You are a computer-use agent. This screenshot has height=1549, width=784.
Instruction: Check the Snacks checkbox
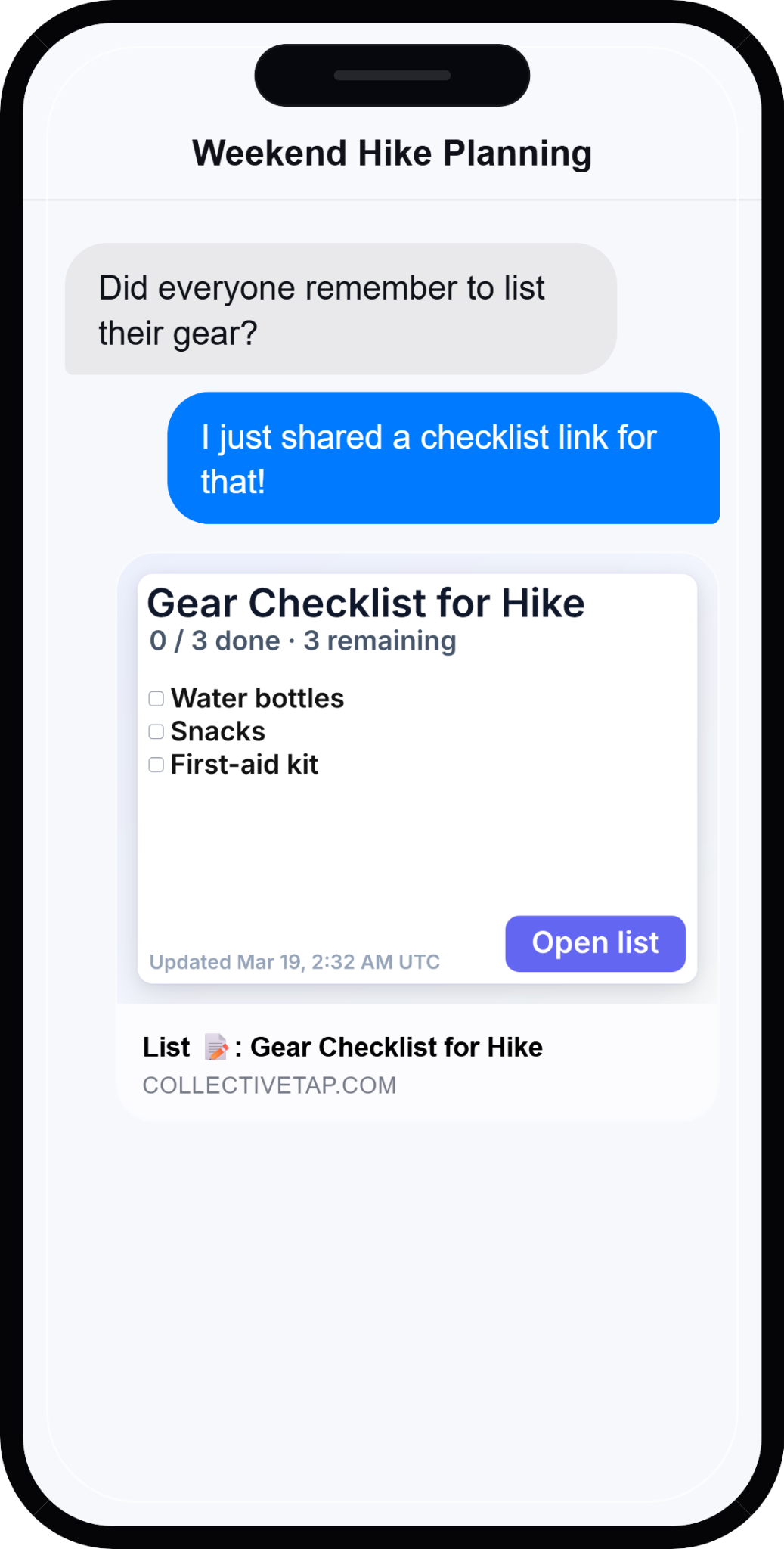click(156, 731)
